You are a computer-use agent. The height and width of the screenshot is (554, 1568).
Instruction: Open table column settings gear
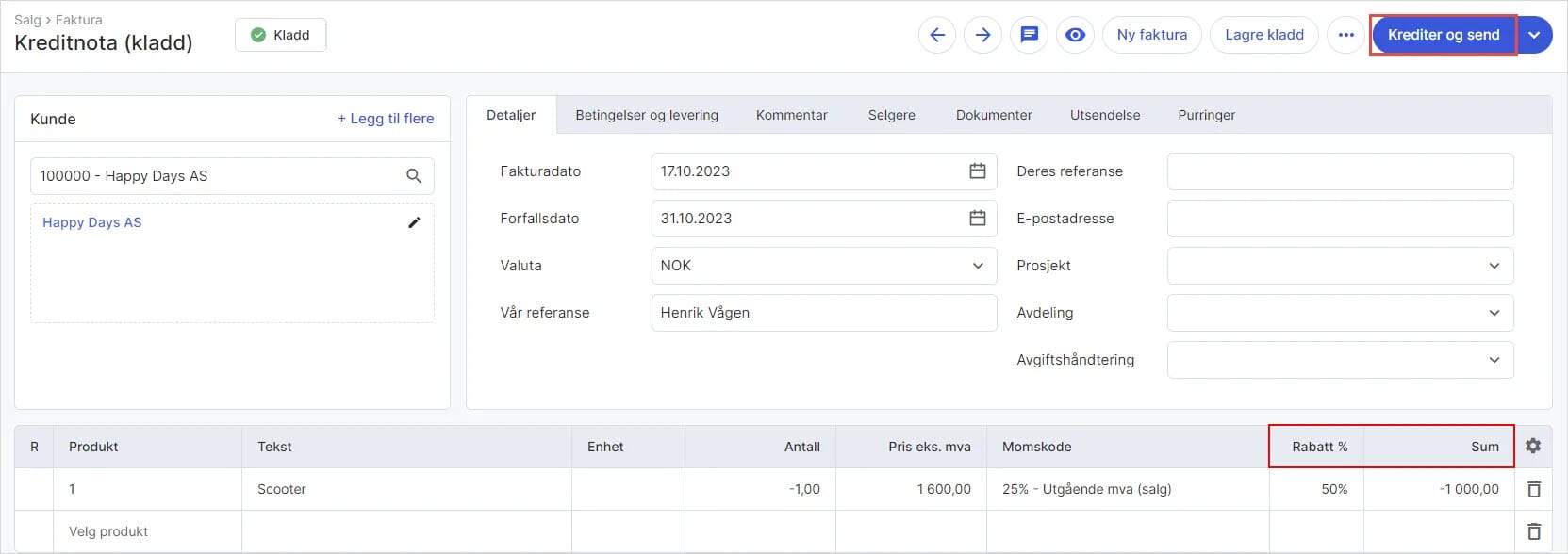pos(1533,447)
